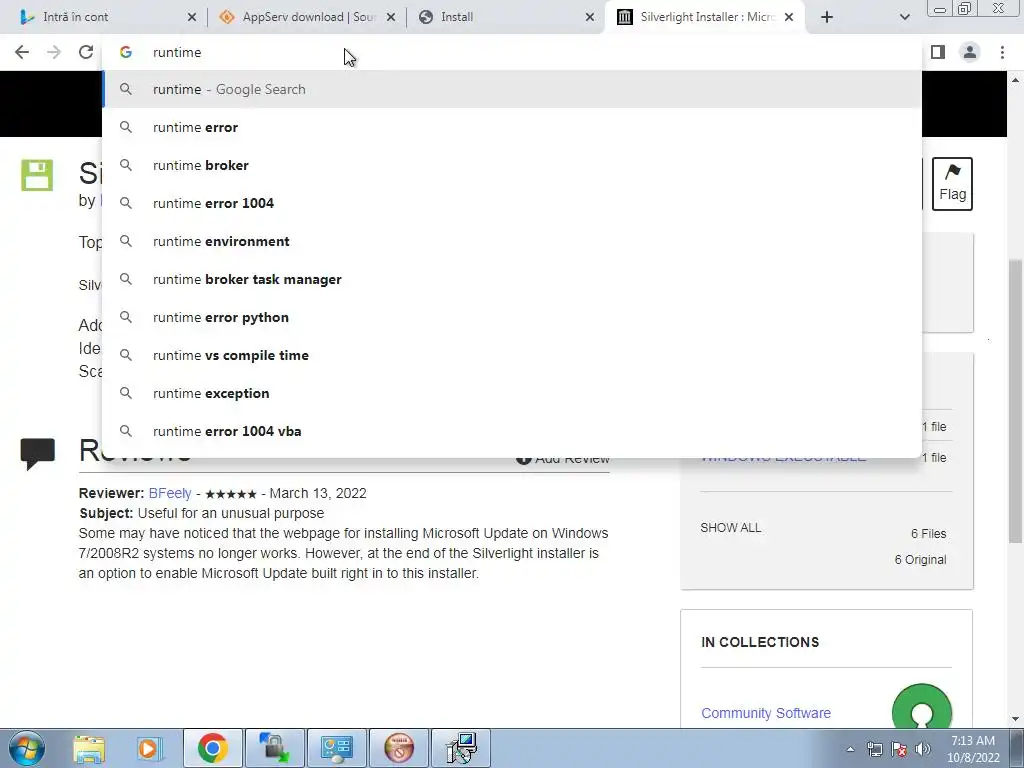Close the Install tab
This screenshot has width=1024, height=768.
coord(590,17)
